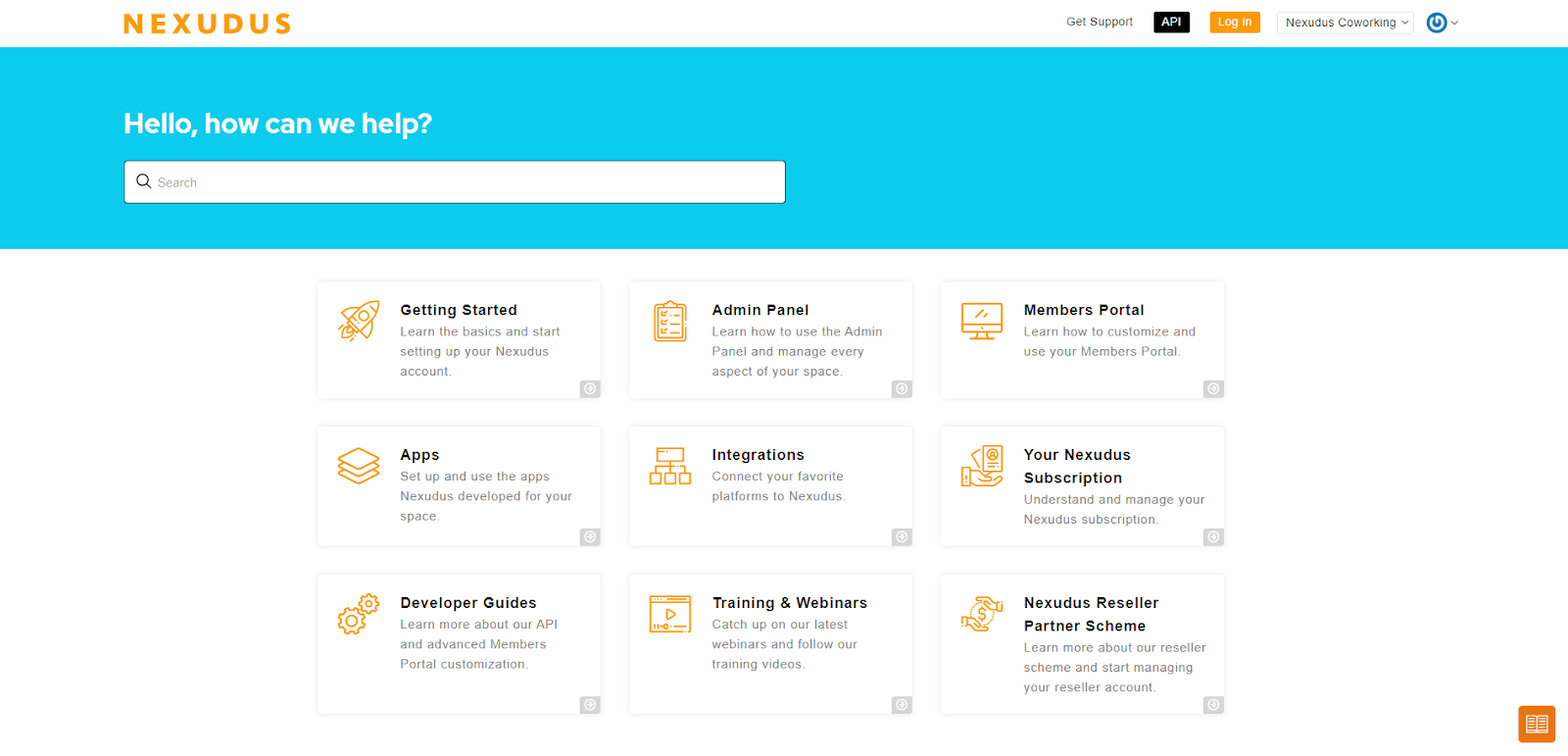1568x756 pixels.
Task: Open Your Nexudus Subscription title link
Action: [1077, 466]
